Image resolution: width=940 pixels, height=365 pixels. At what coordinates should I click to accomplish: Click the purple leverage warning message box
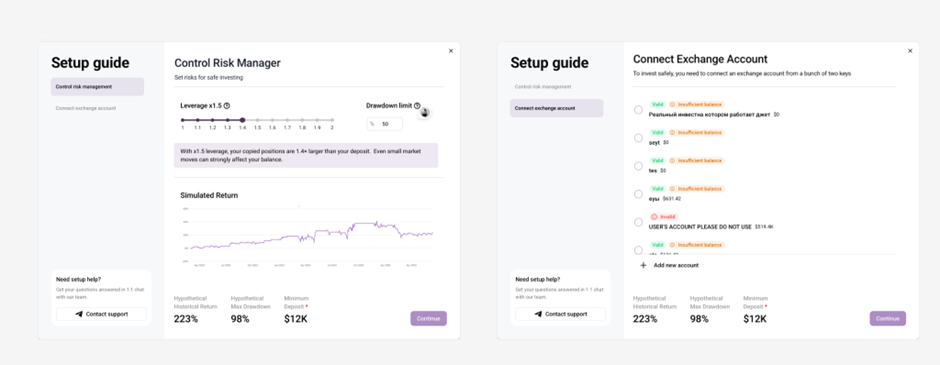pos(306,155)
